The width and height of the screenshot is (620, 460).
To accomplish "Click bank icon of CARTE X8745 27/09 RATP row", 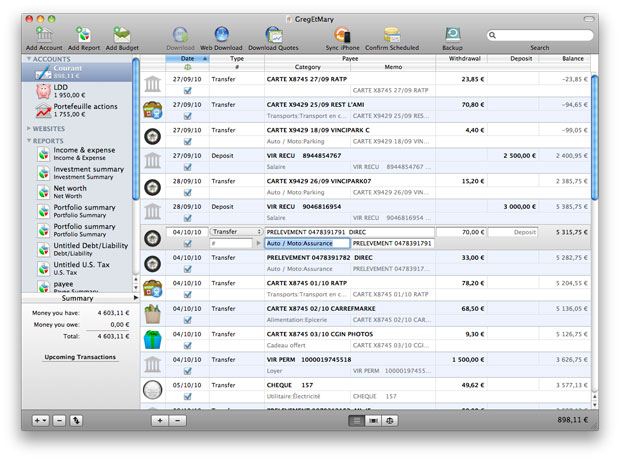I will coord(153,84).
